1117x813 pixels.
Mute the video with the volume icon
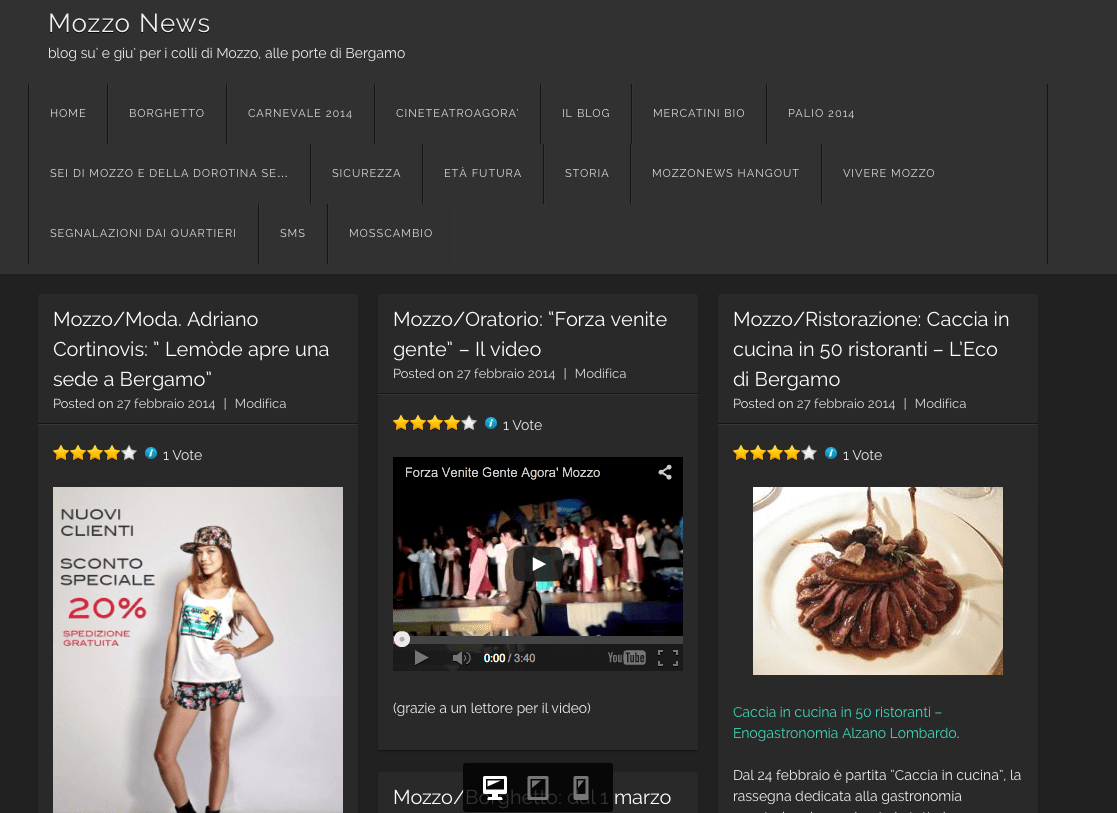(461, 658)
